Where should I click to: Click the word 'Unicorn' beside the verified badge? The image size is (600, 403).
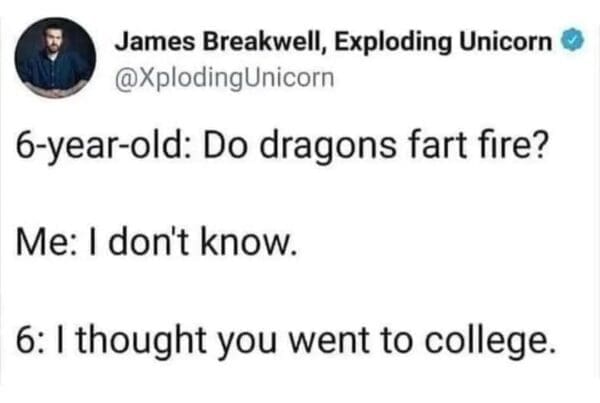pyautogui.click(x=506, y=41)
